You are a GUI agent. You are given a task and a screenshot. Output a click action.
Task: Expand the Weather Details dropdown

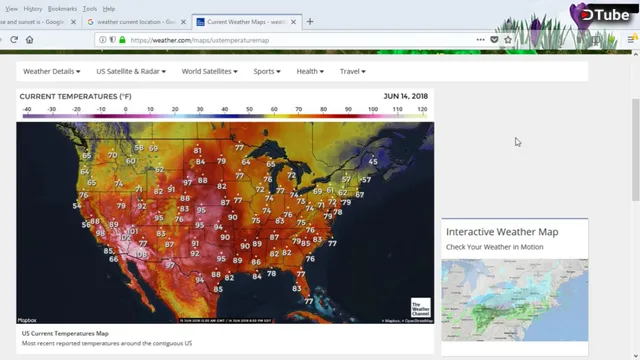click(x=51, y=71)
